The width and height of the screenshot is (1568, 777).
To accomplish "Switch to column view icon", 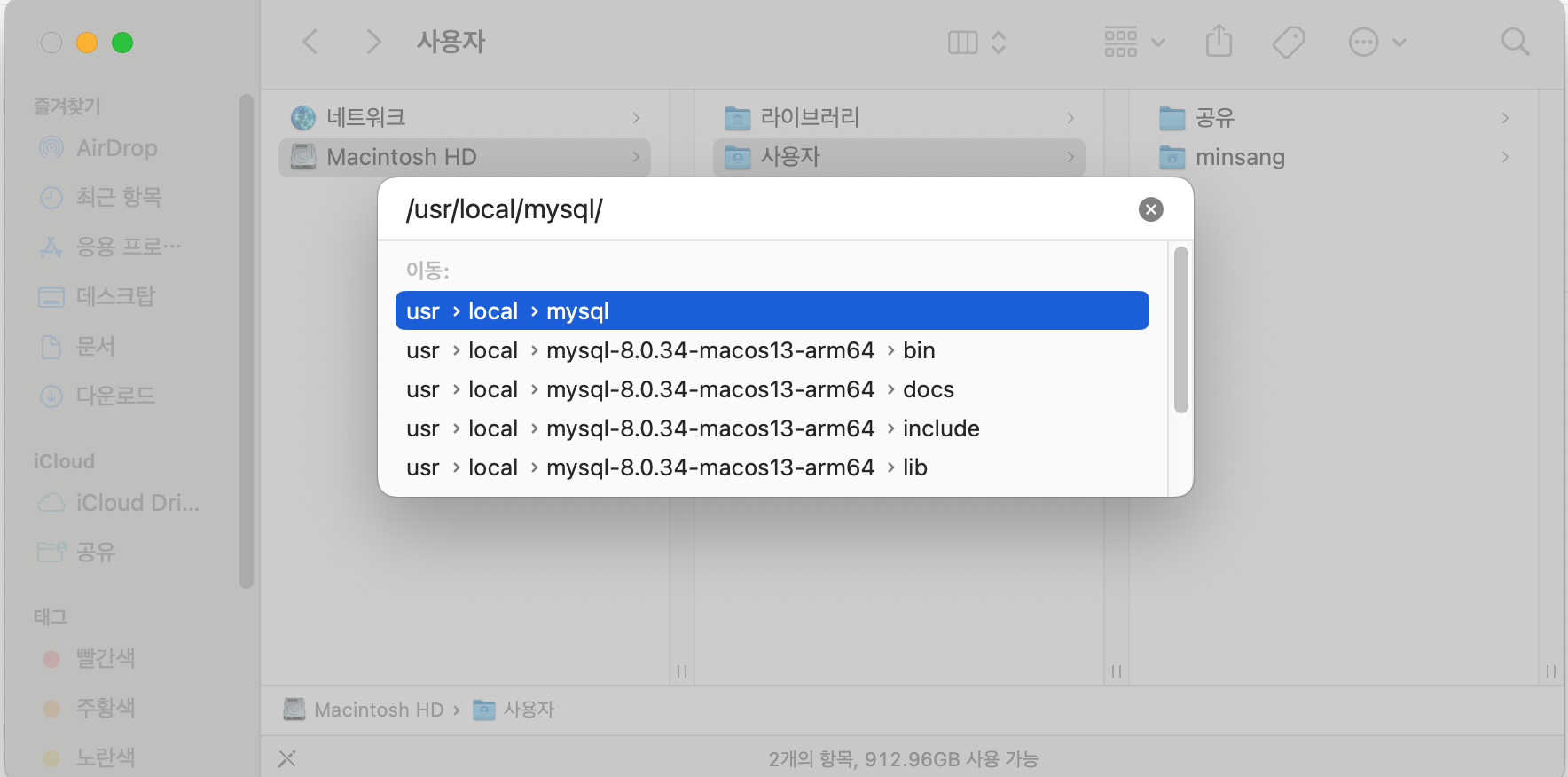I will (962, 42).
